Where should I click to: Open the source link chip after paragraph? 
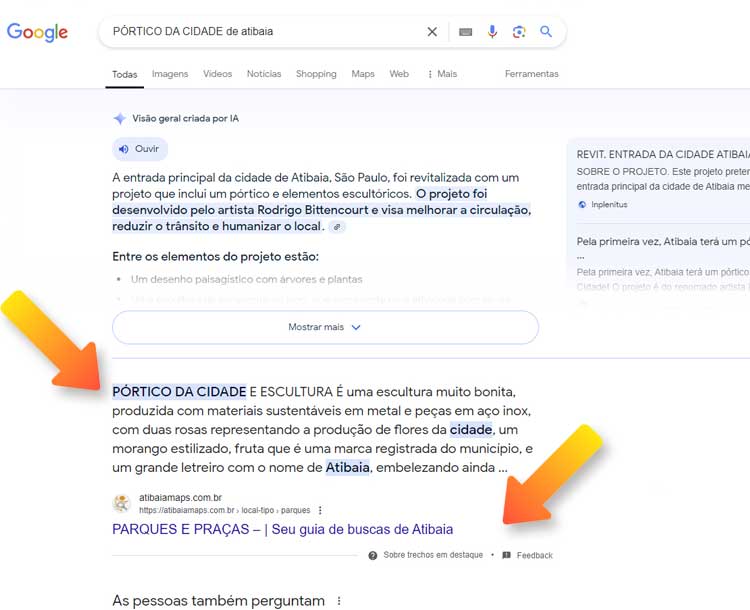coord(337,227)
